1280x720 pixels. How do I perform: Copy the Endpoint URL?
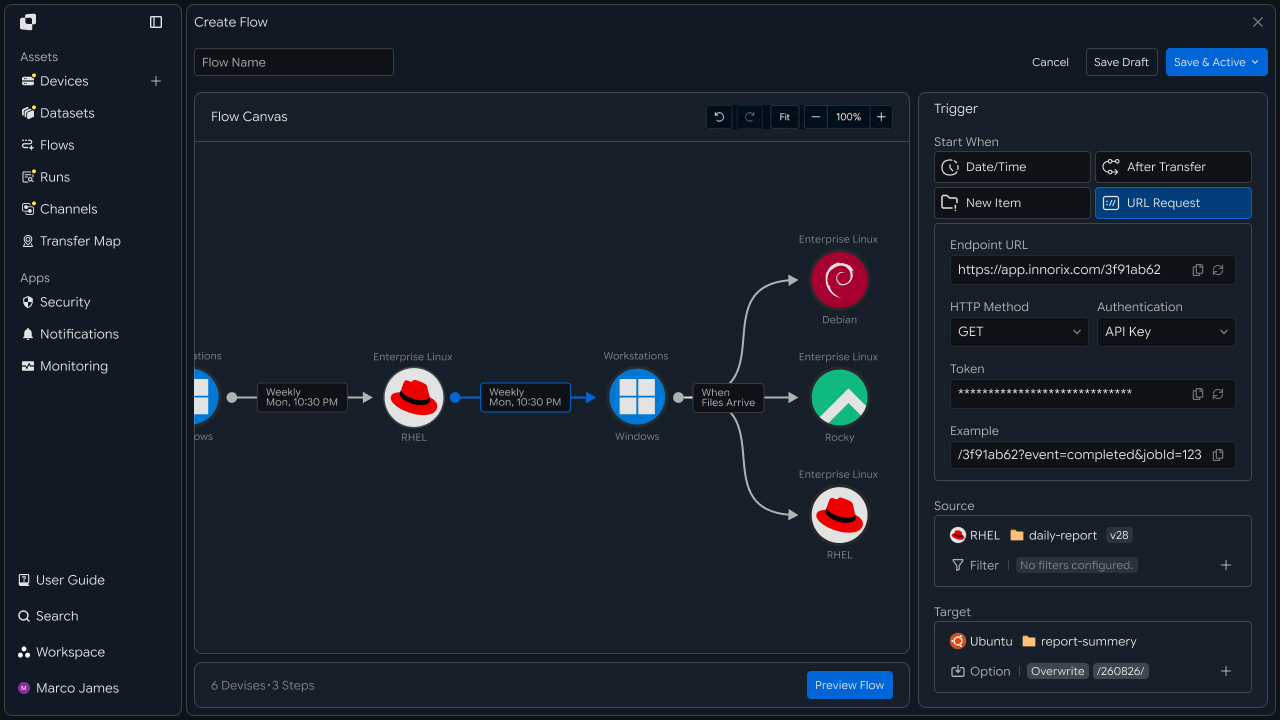(x=1198, y=270)
